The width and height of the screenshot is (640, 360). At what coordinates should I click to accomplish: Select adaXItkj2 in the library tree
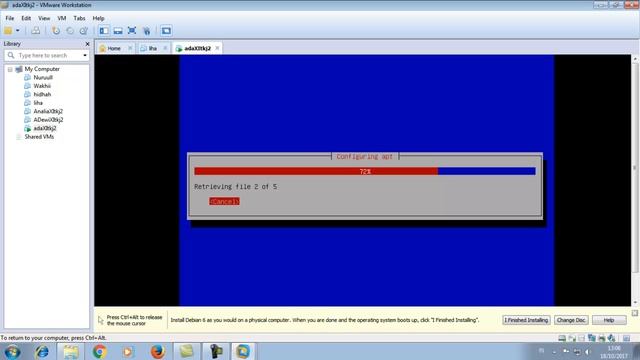click(45, 128)
